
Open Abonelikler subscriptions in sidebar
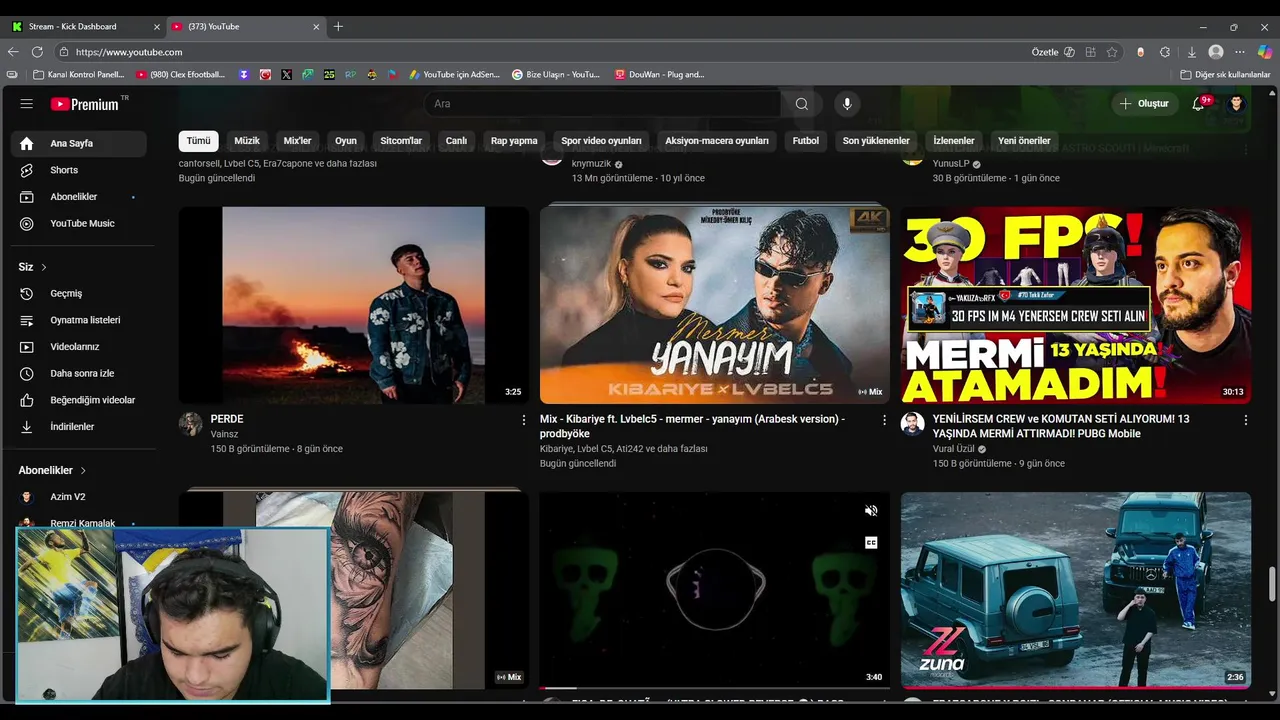pyautogui.click(x=79, y=197)
